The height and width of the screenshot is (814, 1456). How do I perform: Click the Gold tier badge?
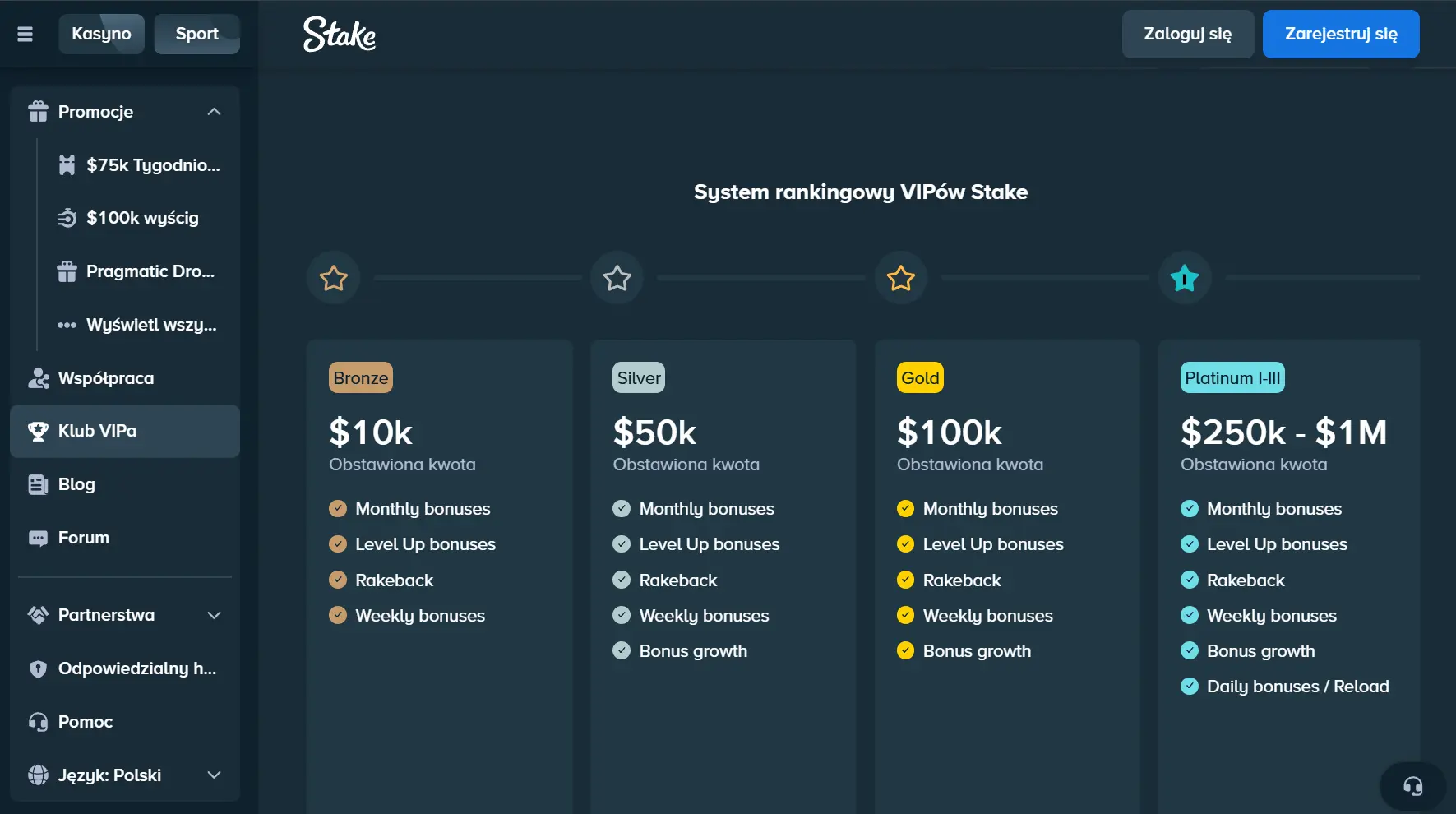[920, 378]
